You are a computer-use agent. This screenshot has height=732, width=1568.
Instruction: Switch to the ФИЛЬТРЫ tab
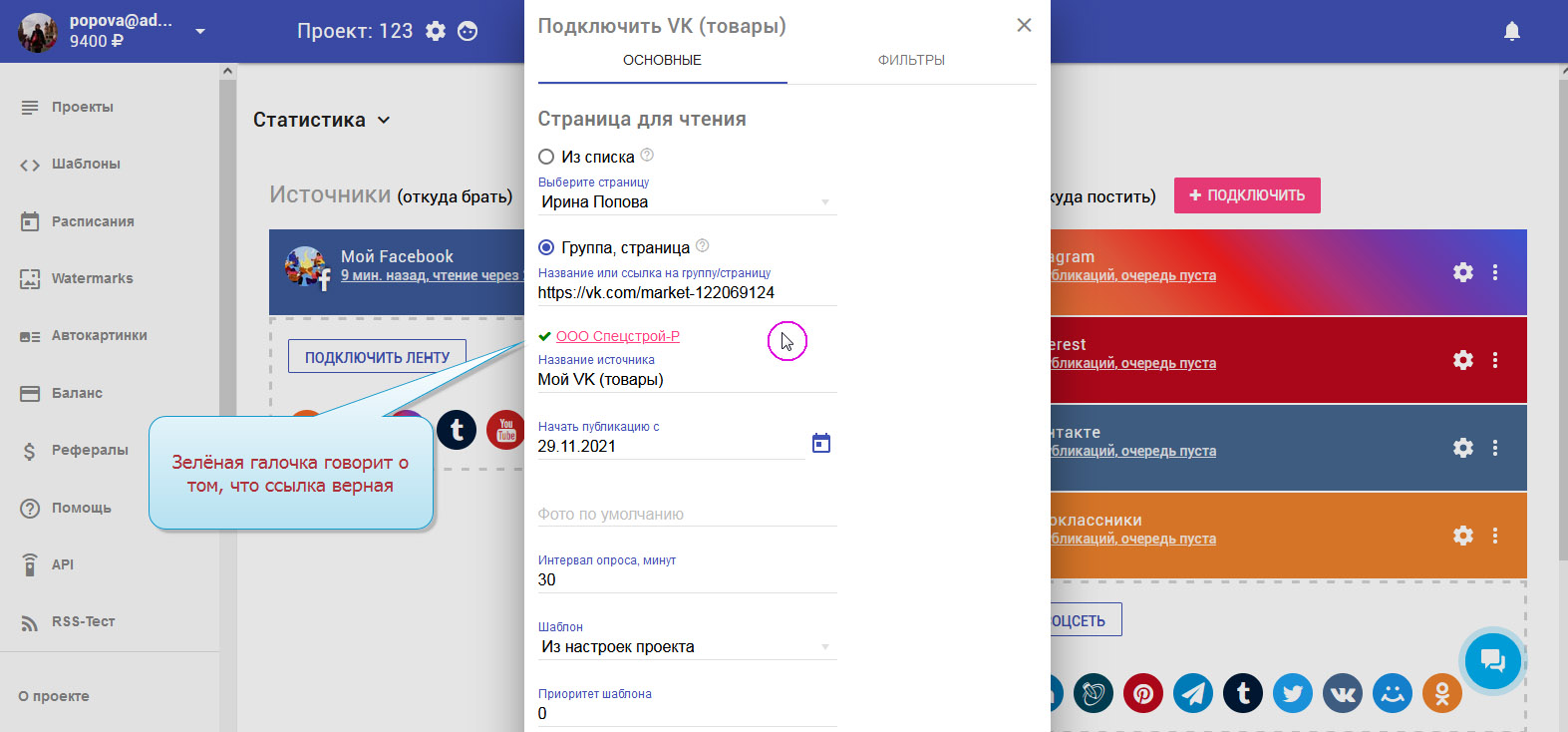click(x=911, y=60)
